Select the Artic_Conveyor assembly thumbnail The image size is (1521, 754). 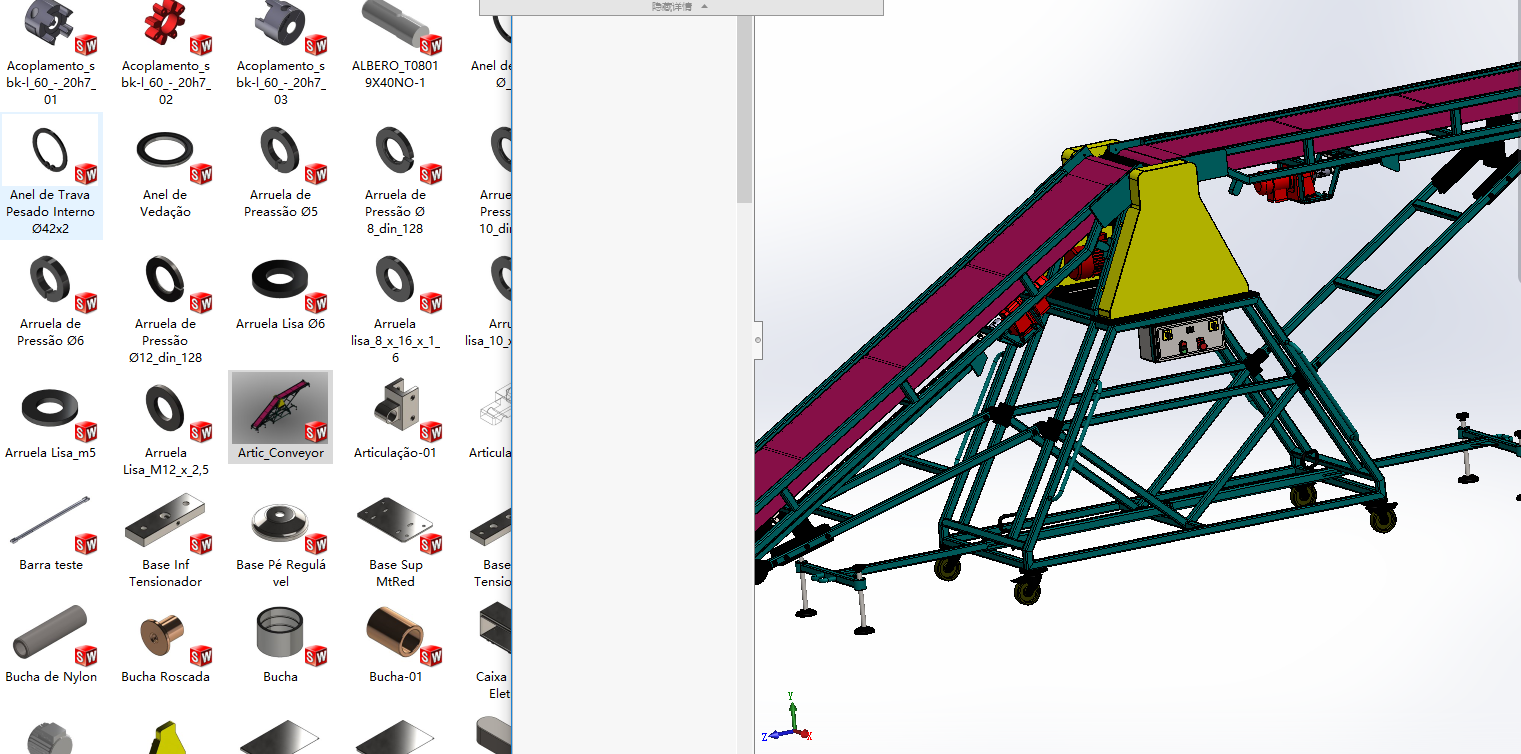(281, 408)
